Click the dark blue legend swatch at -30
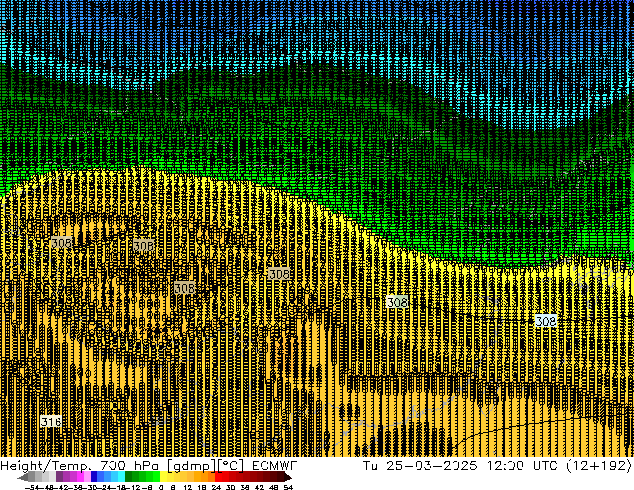 94,477
